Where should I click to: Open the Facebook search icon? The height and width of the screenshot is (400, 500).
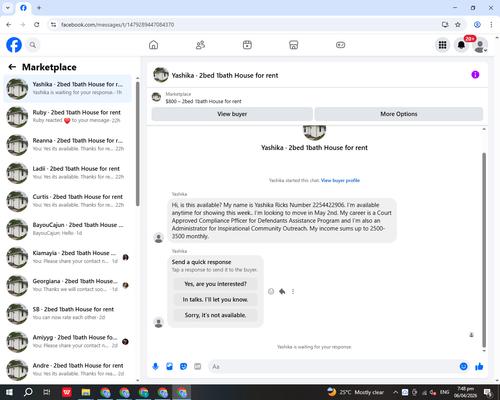(x=33, y=45)
